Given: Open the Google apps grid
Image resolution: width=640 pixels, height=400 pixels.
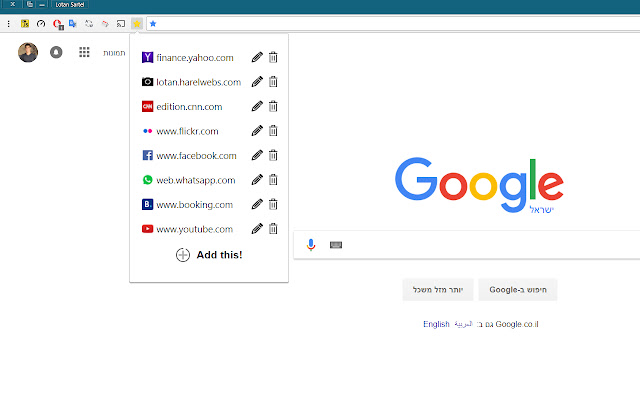Looking at the screenshot, I should (x=84, y=52).
